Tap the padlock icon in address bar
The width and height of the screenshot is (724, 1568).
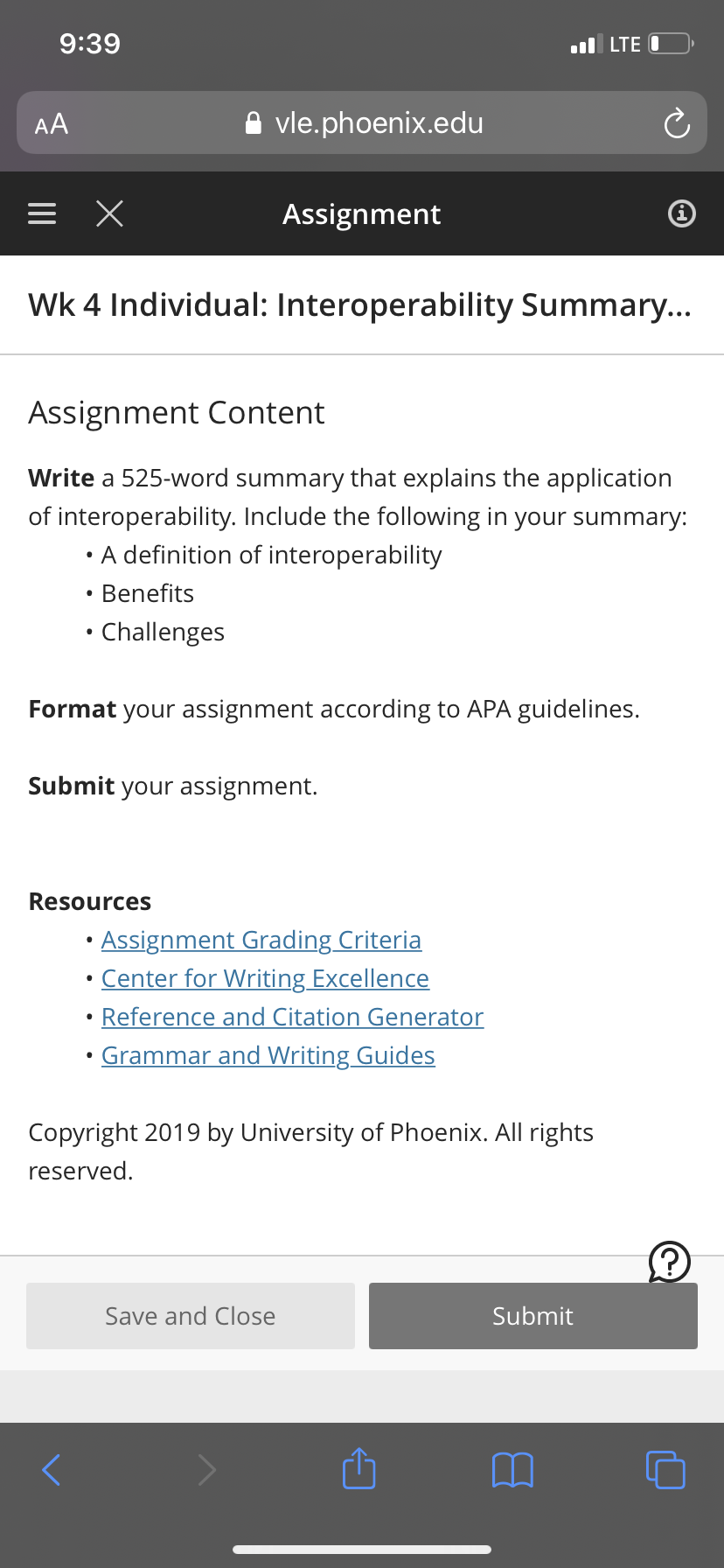254,123
